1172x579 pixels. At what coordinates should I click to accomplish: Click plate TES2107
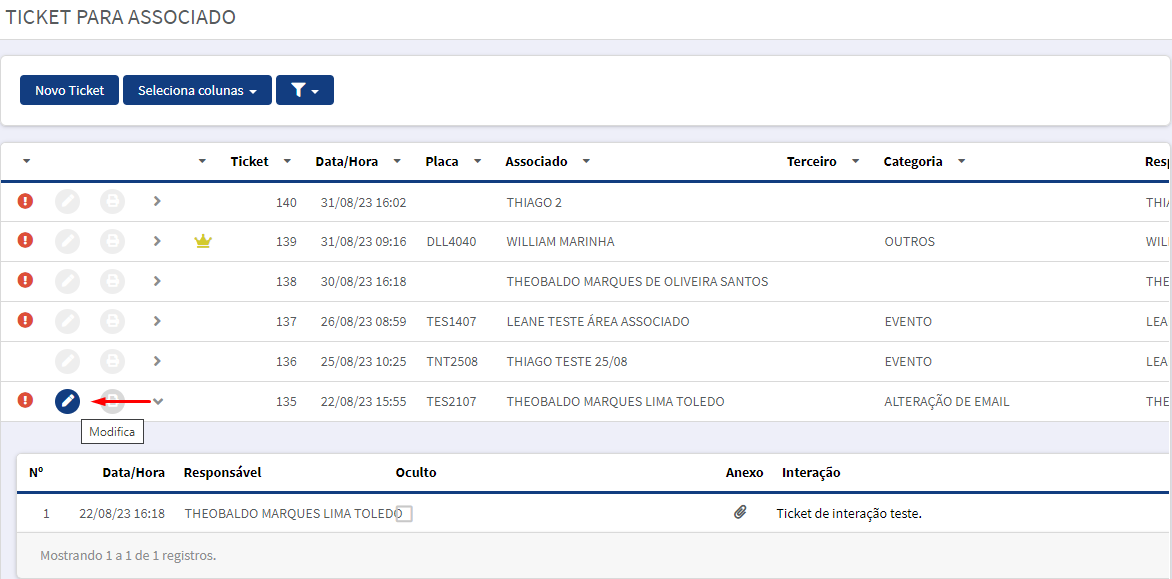pos(451,401)
